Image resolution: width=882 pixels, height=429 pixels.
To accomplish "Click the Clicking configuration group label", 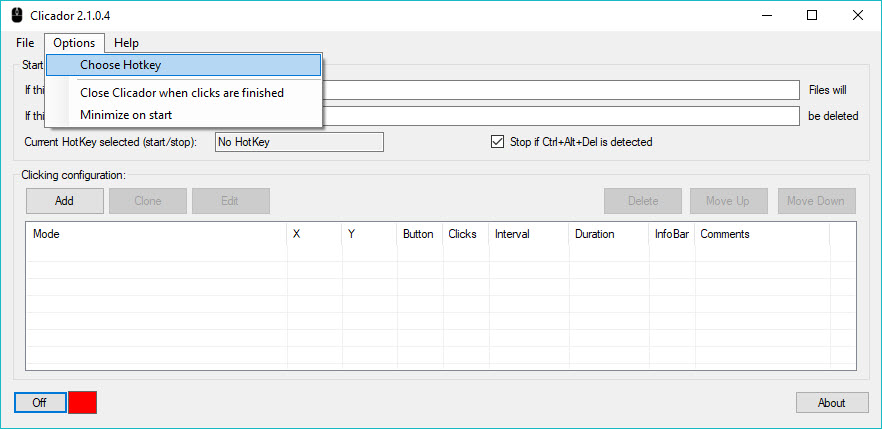I will [x=73, y=175].
